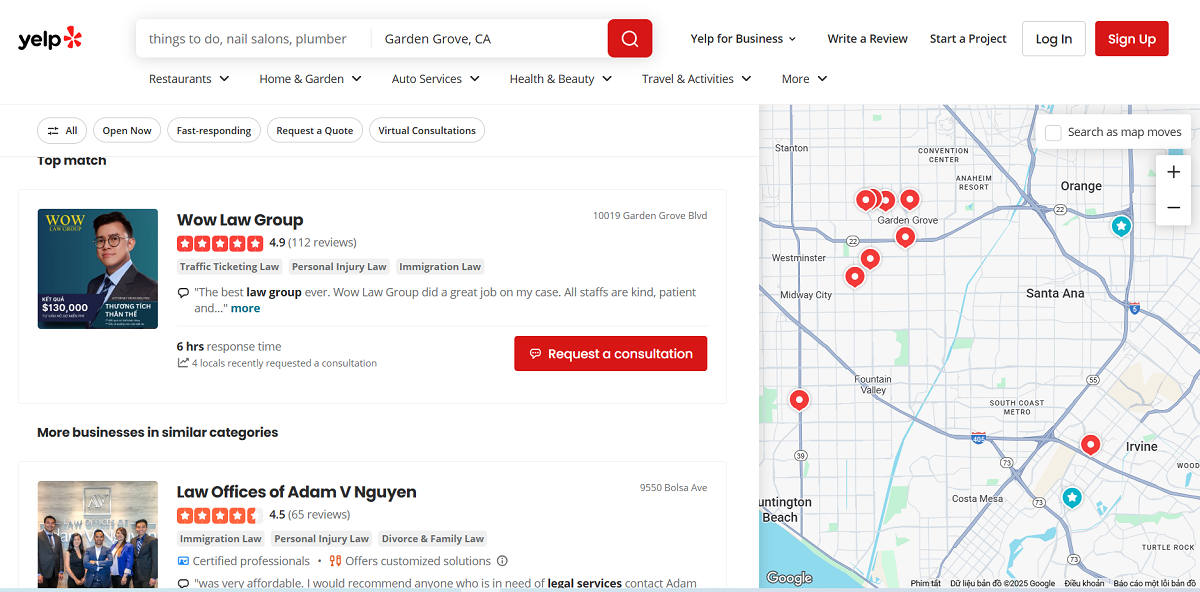Viewport: 1200px width, 592px height.
Task: Click the info icon next to Offers customized solutions
Action: 502,561
